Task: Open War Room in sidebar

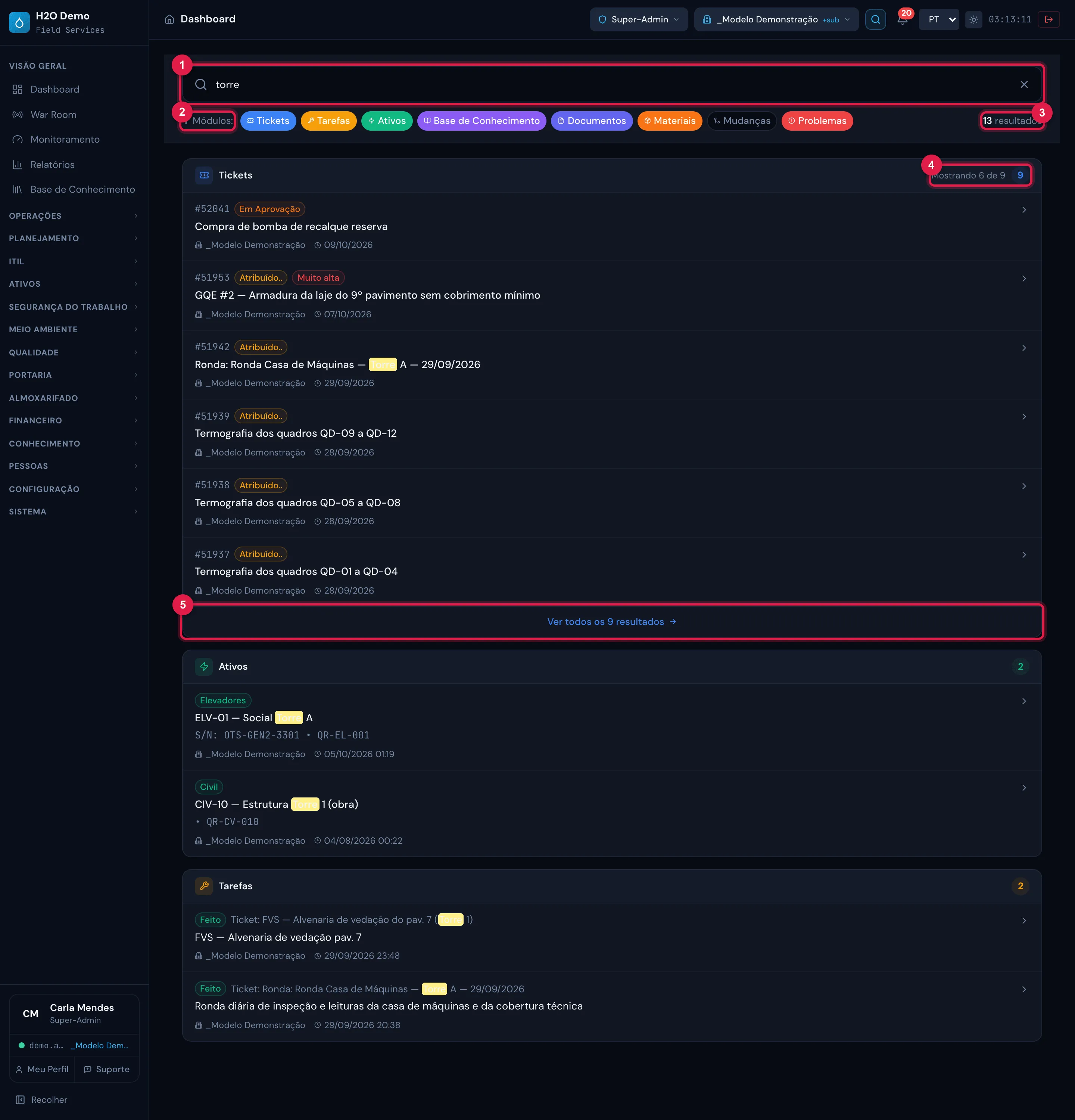Action: tap(74, 114)
